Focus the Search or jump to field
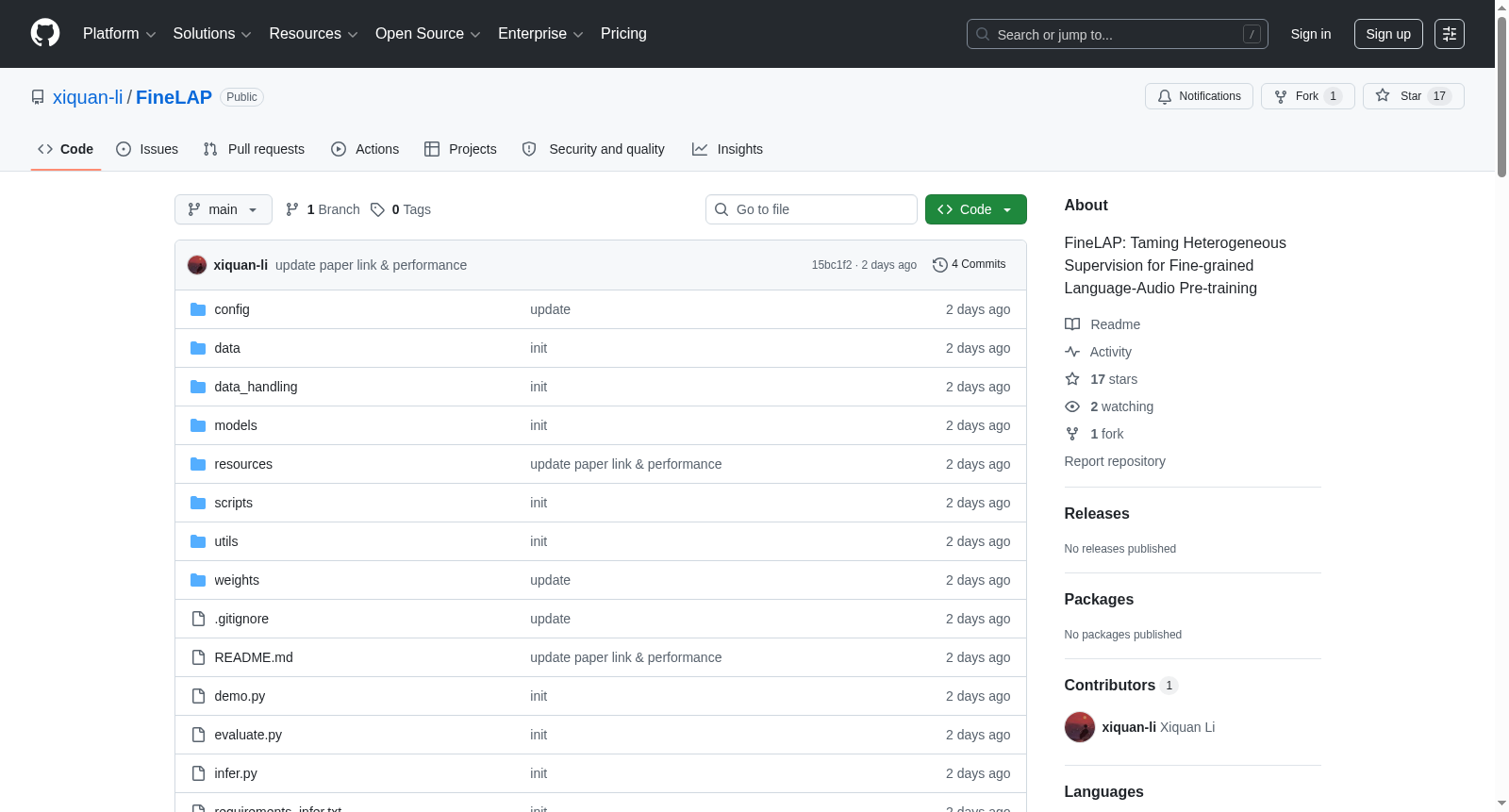1509x812 pixels. [x=1118, y=34]
